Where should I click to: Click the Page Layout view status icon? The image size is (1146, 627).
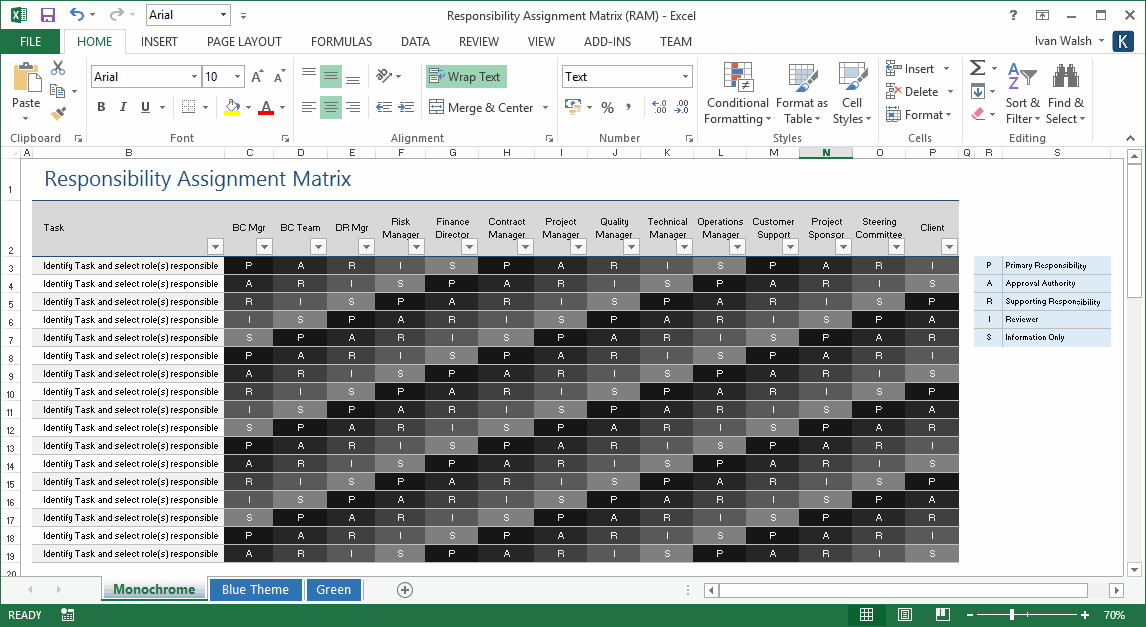(905, 615)
